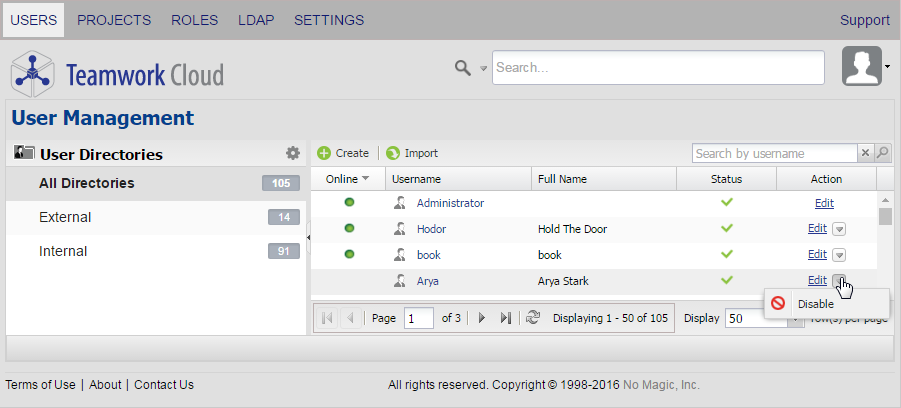Select Disable from the action menu
The image size is (901, 408).
[815, 304]
